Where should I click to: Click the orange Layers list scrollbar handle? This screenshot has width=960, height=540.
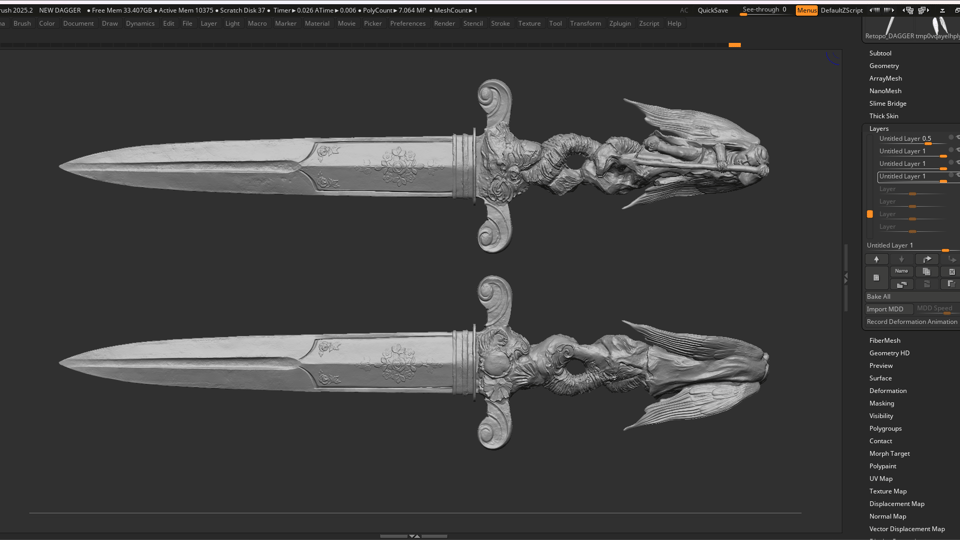[x=870, y=214]
